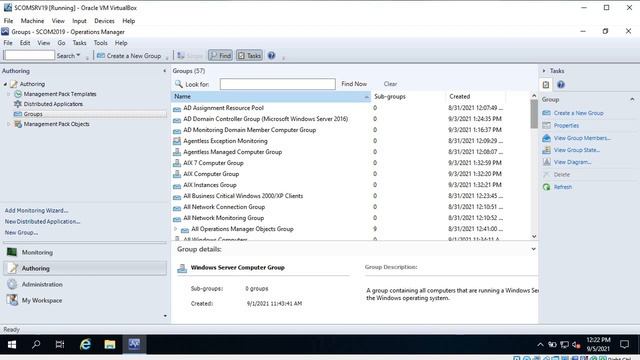Expand All Operations Manager Objects Group

pos(176,229)
